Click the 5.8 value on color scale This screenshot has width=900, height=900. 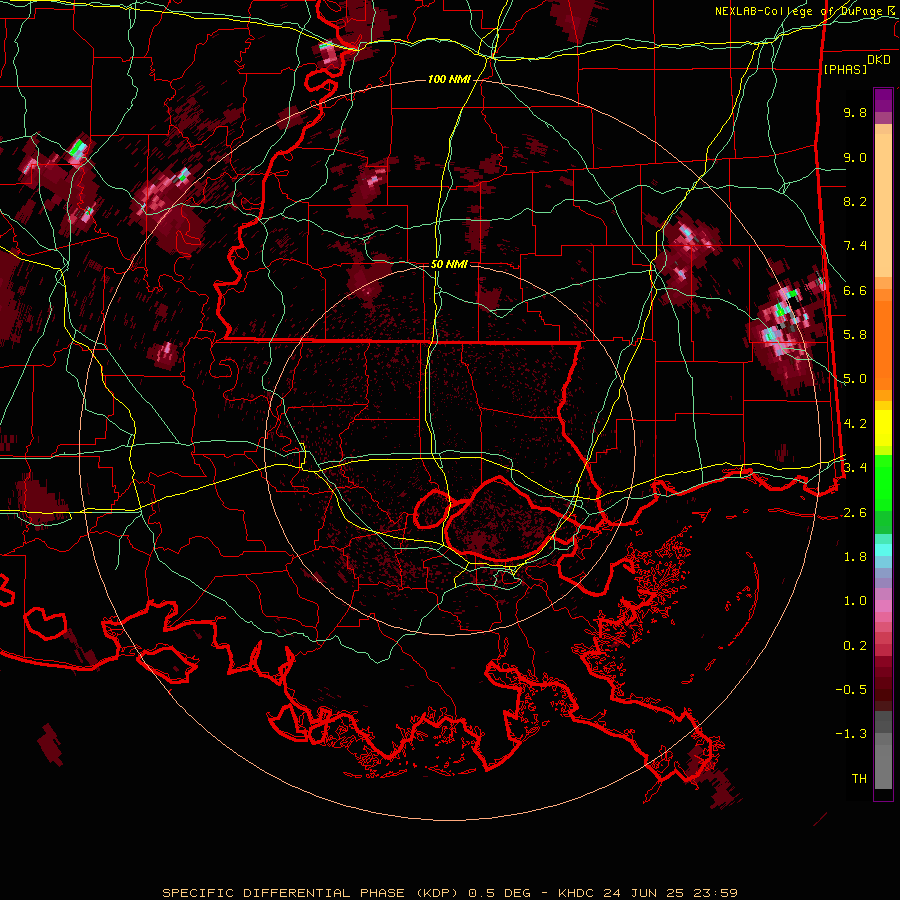tap(855, 335)
